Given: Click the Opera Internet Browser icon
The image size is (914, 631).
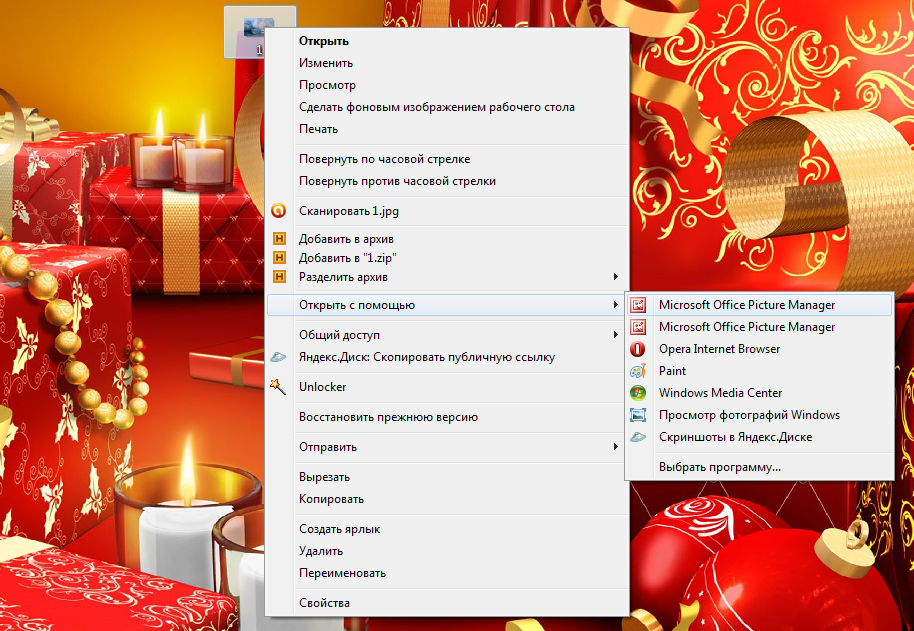Looking at the screenshot, I should pos(638,349).
